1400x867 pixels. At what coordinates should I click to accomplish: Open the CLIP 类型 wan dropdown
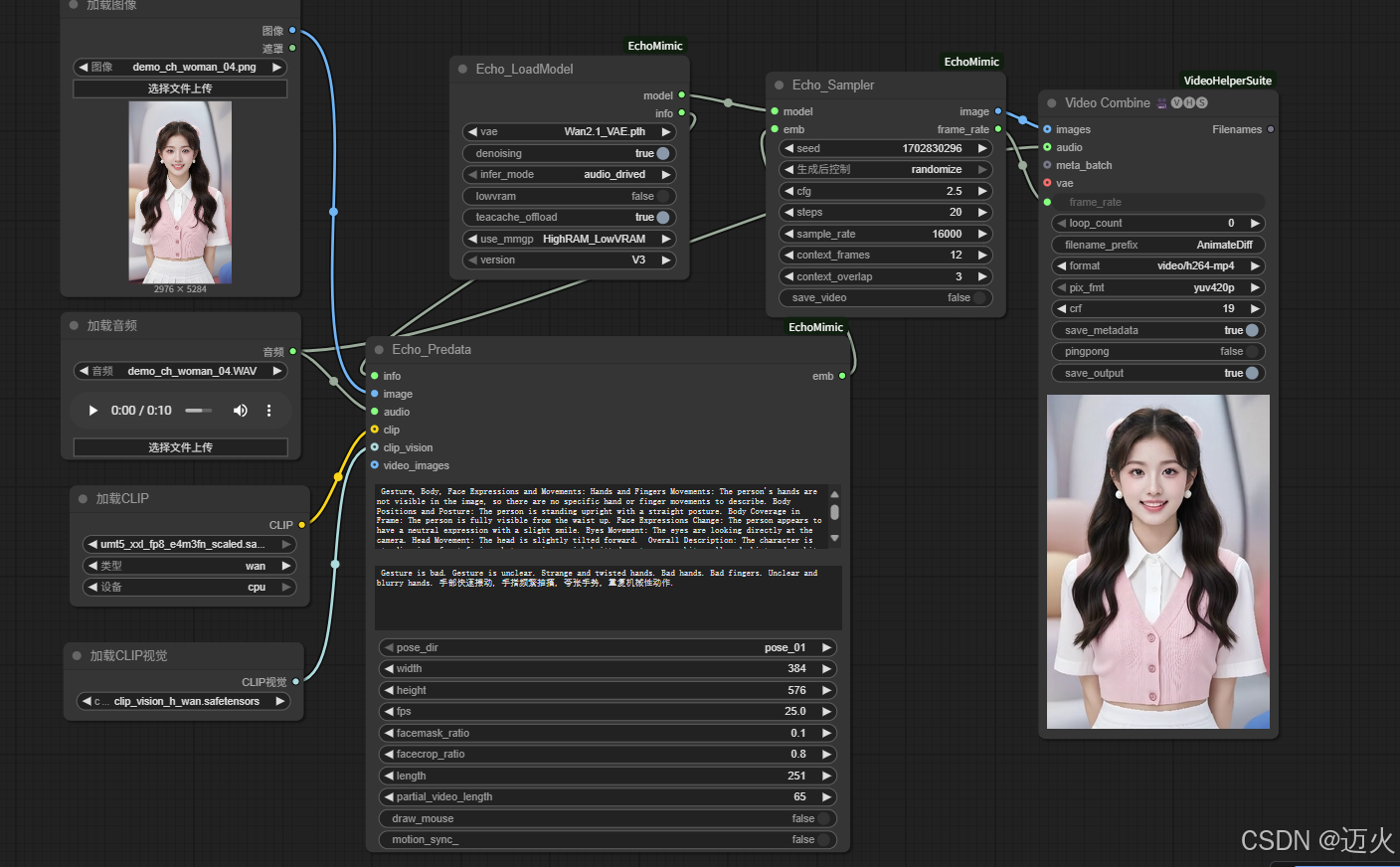189,567
